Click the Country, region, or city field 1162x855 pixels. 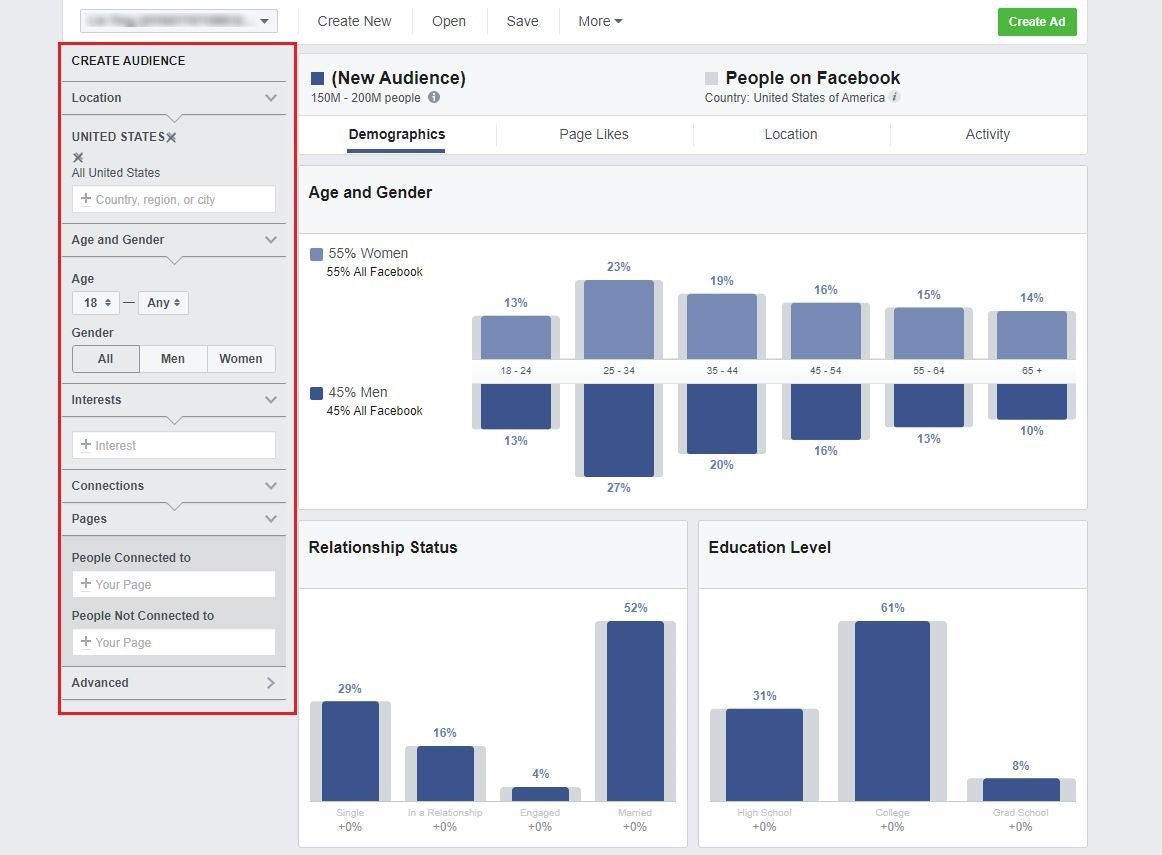(x=174, y=200)
